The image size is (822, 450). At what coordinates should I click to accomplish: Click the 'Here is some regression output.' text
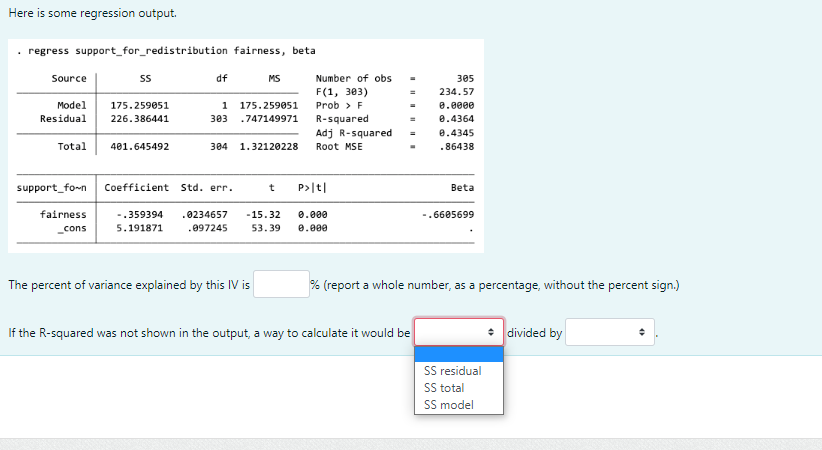pyautogui.click(x=93, y=13)
